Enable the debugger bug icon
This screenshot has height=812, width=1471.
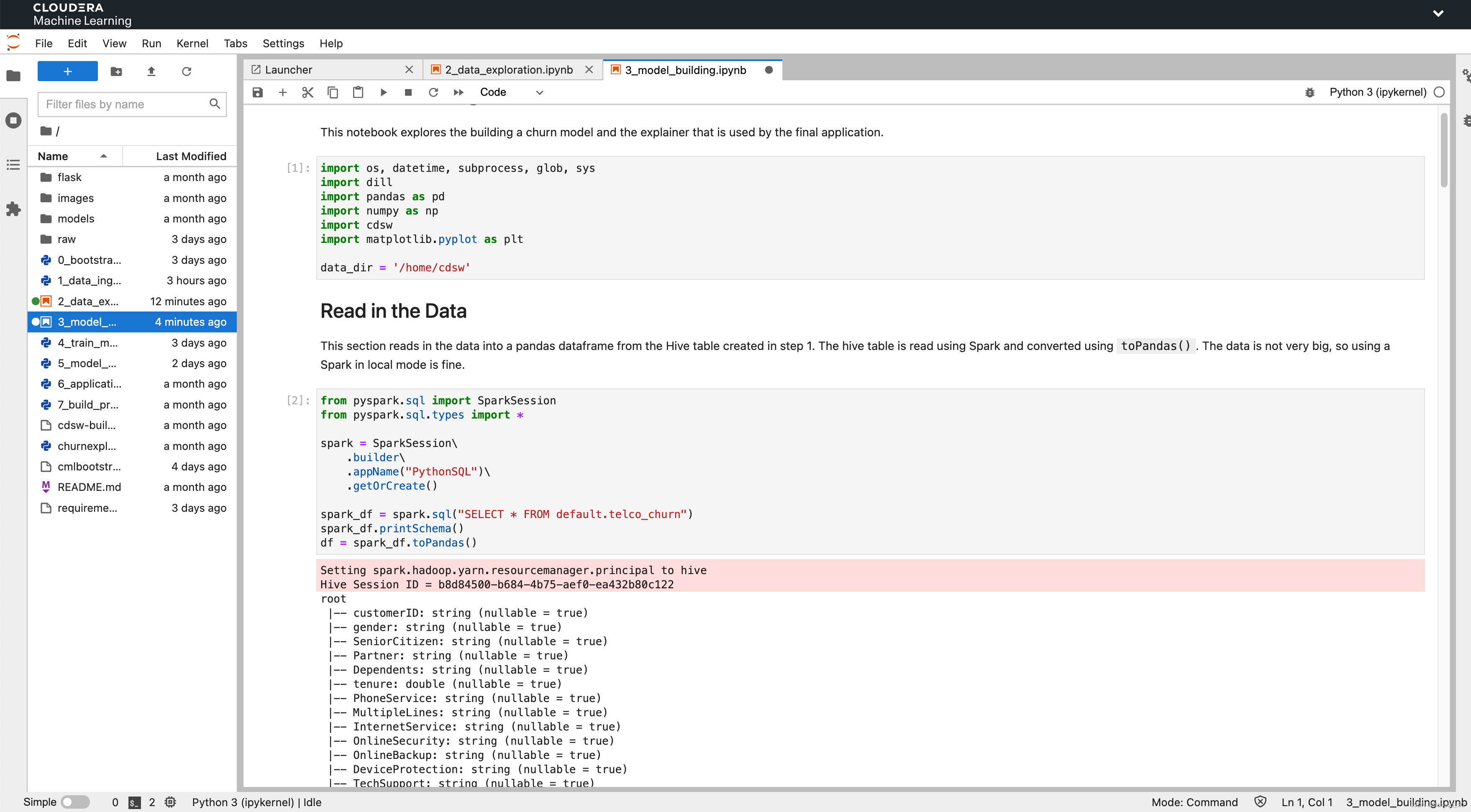(1310, 92)
